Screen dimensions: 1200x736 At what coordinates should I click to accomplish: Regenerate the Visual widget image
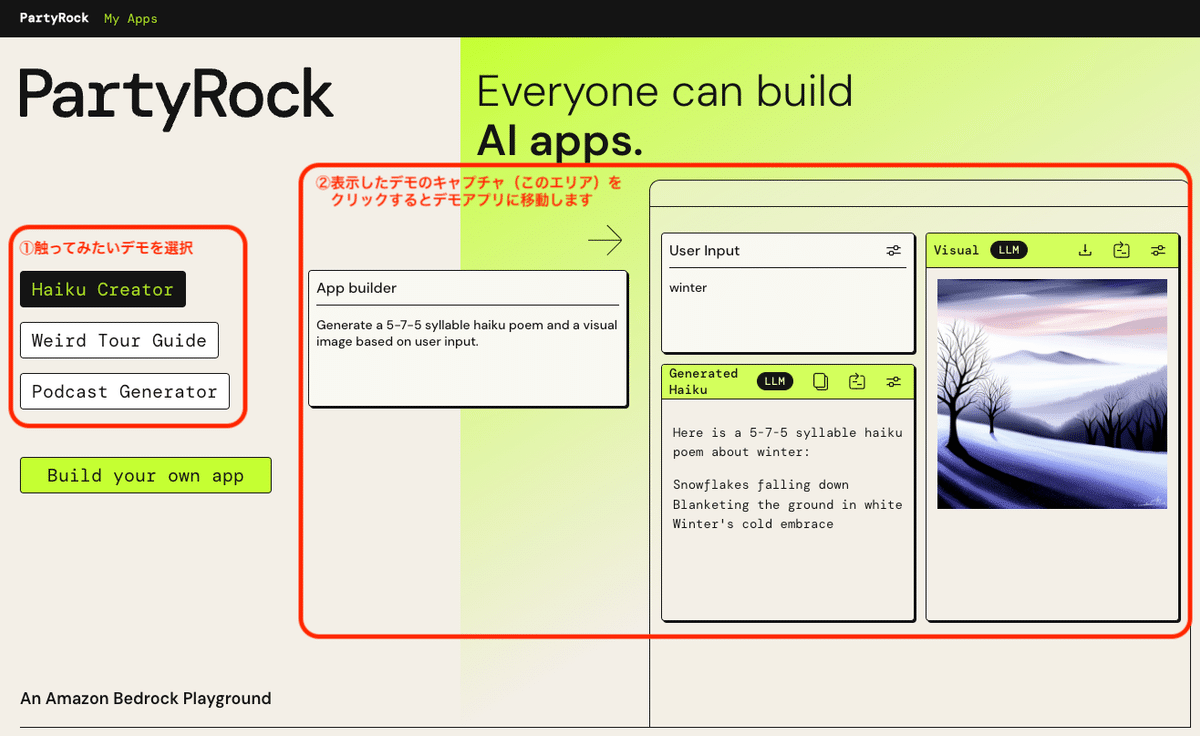pyautogui.click(x=1121, y=250)
